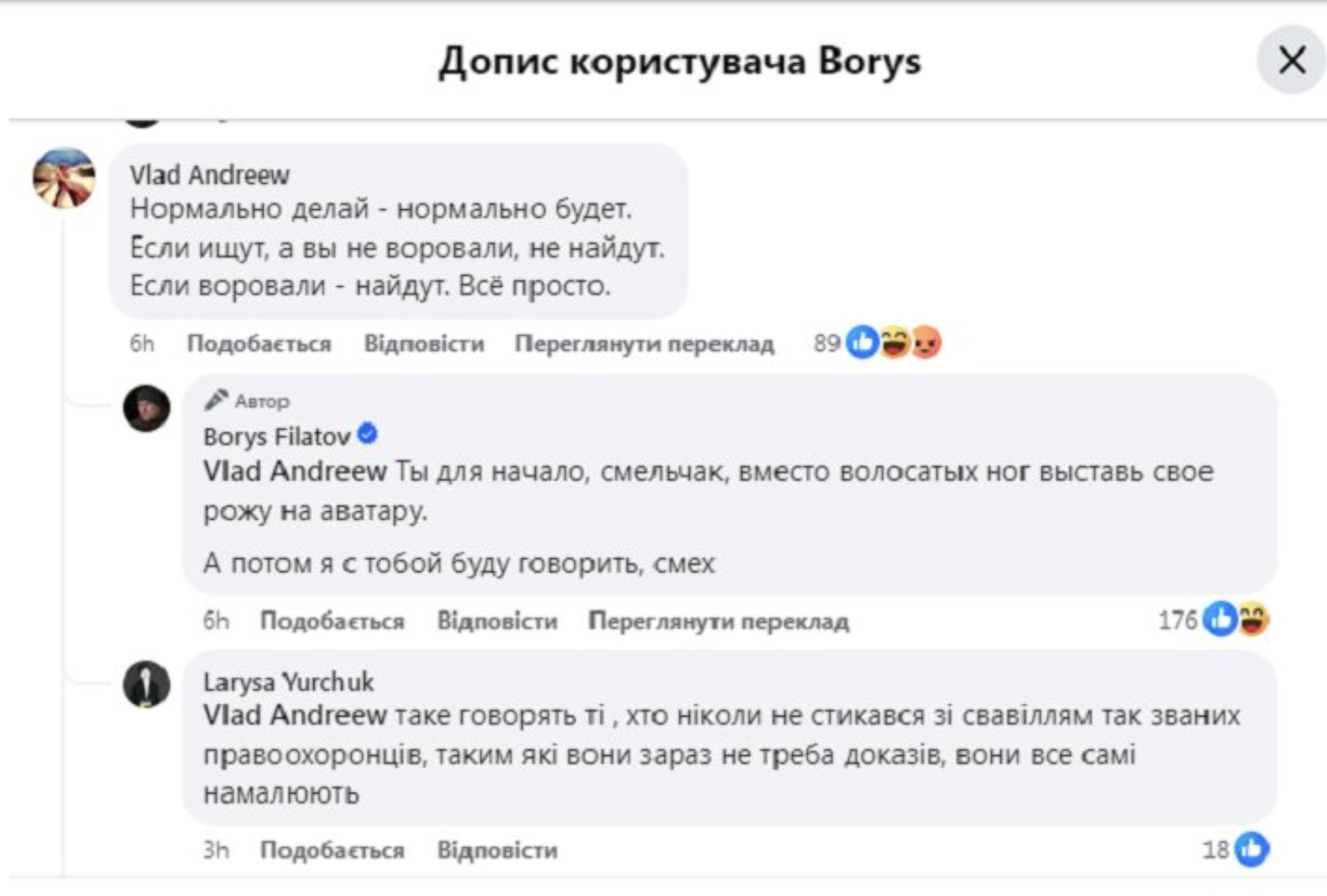
Task: Click the laughing emoji on Borys Filatov's reply
Action: click(x=1253, y=619)
